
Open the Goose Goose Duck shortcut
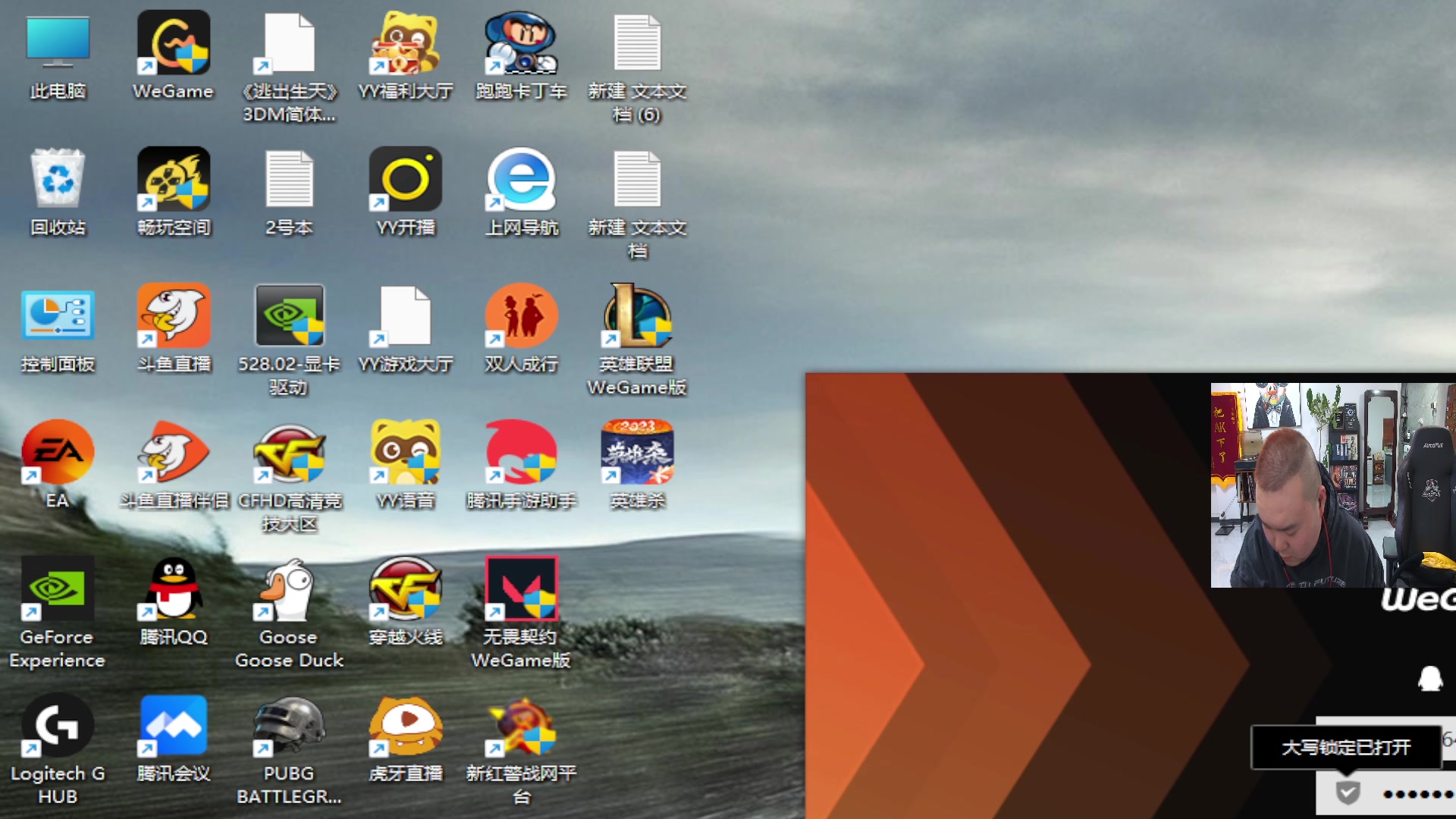[x=289, y=589]
